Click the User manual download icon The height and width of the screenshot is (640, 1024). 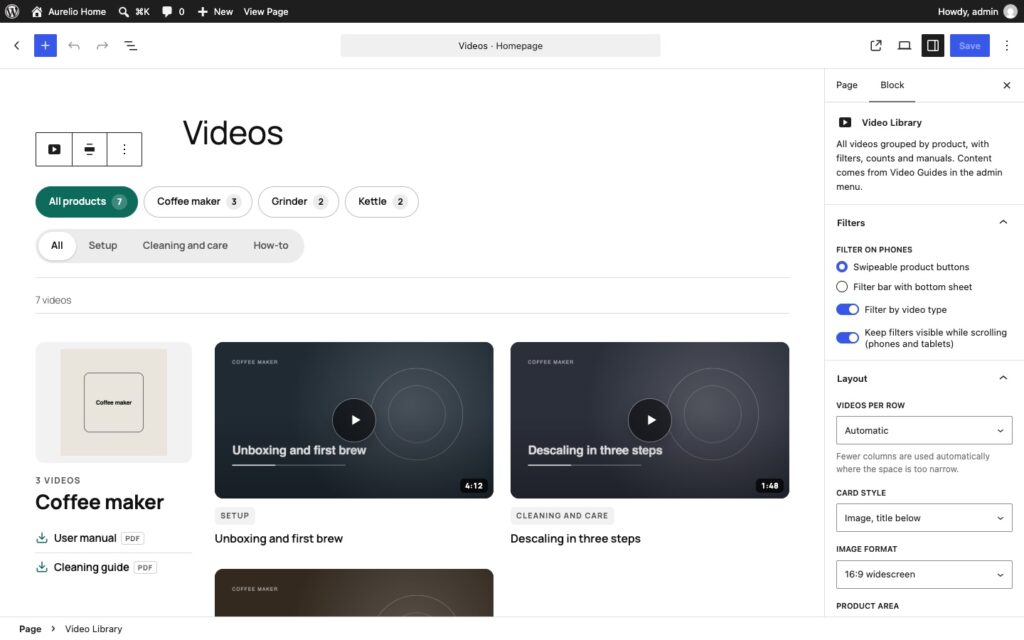point(42,538)
